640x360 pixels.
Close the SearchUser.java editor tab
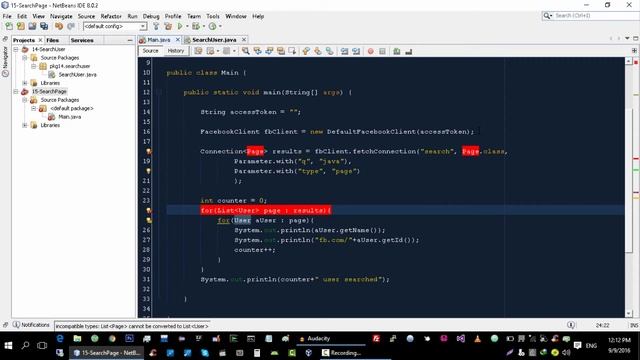pyautogui.click(x=244, y=40)
